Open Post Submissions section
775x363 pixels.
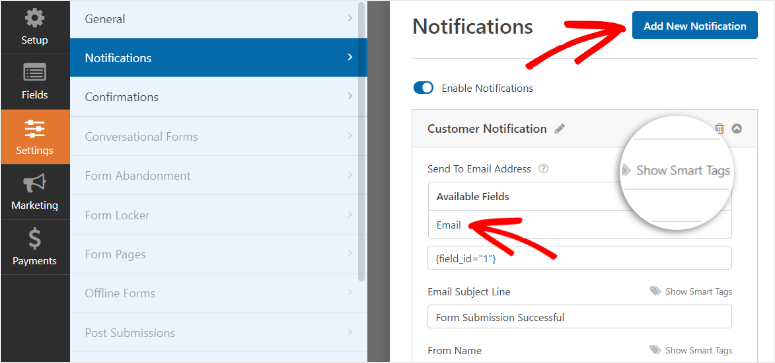point(218,332)
